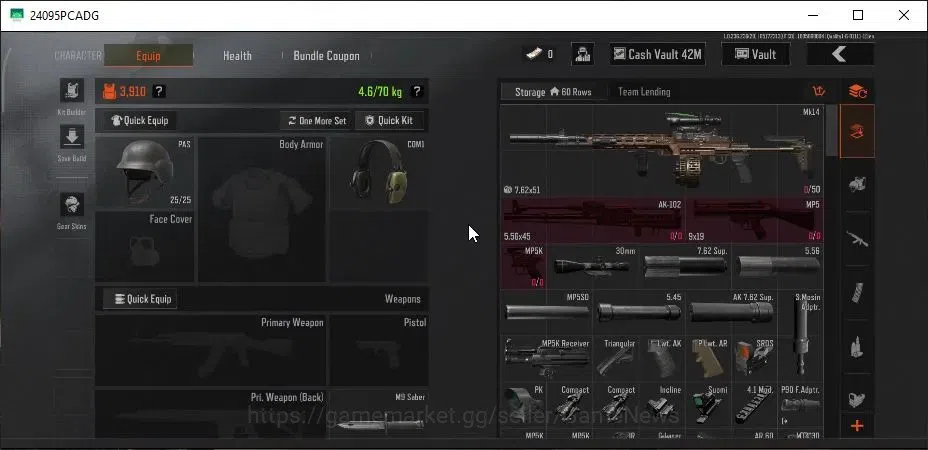928x450 pixels.
Task: Select the SRDS sight item
Action: (x=754, y=359)
